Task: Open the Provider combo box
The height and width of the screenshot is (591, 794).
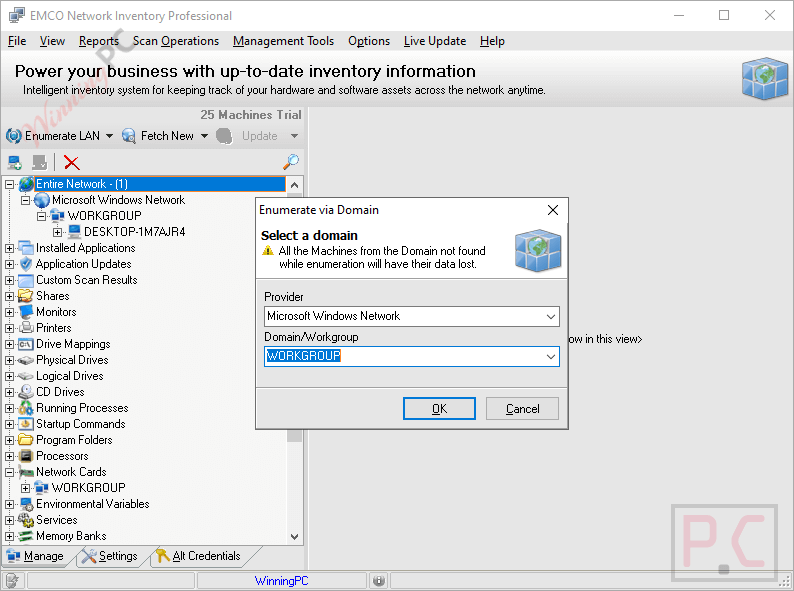Action: coord(412,317)
